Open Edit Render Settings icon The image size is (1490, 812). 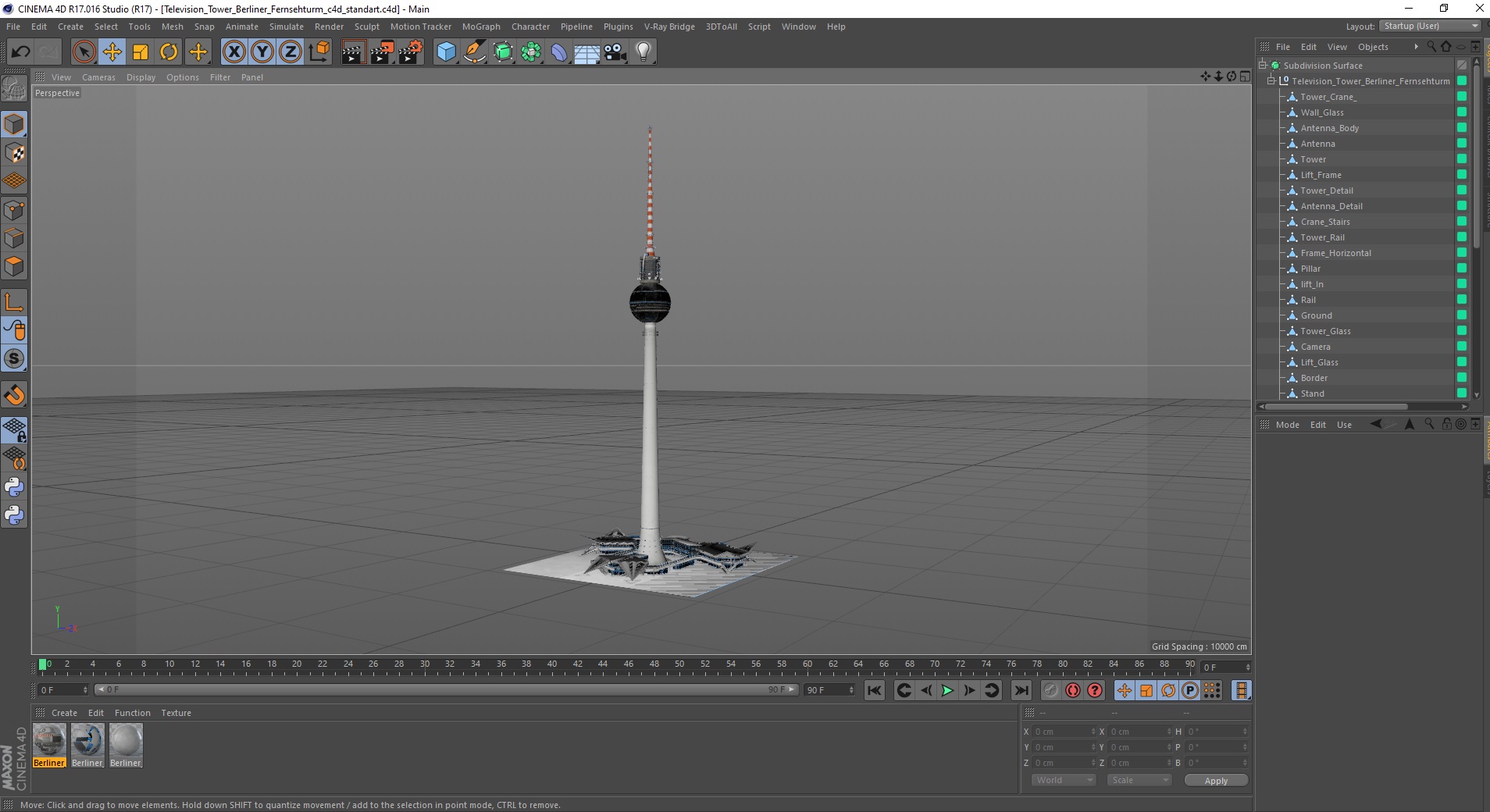pos(411,52)
